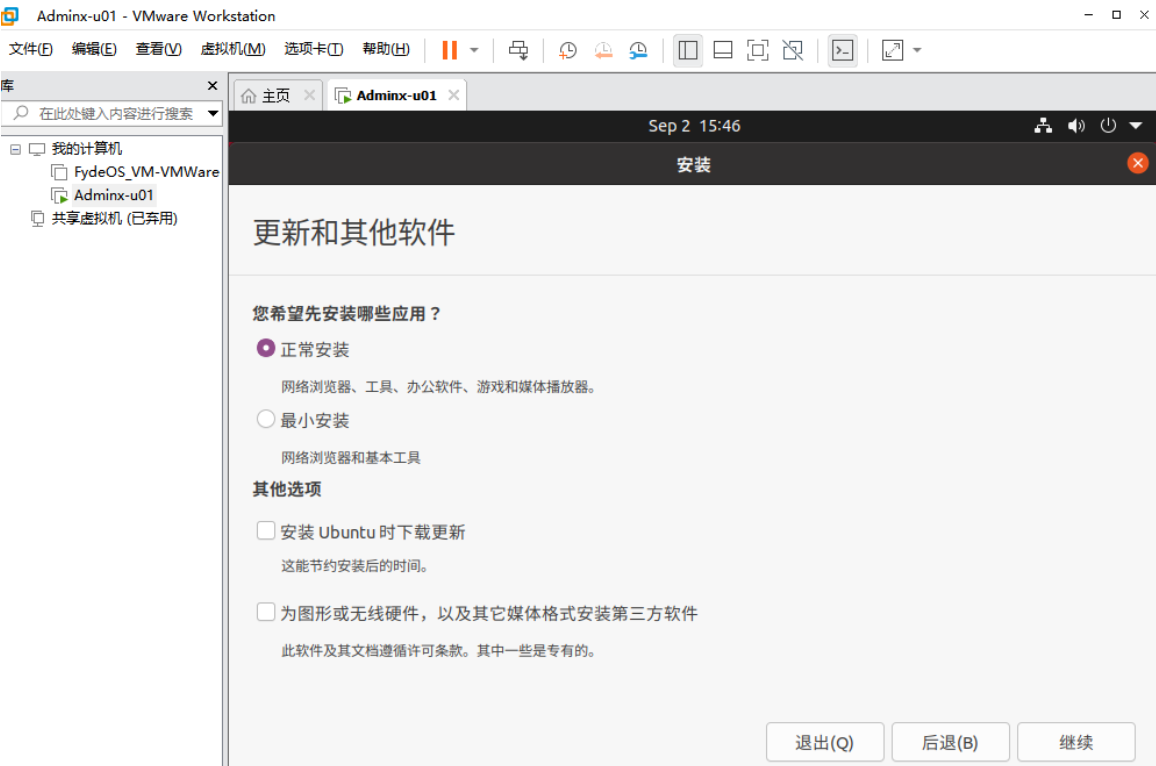Revert to the previous snapshot
This screenshot has width=1156, height=766.
[603, 50]
